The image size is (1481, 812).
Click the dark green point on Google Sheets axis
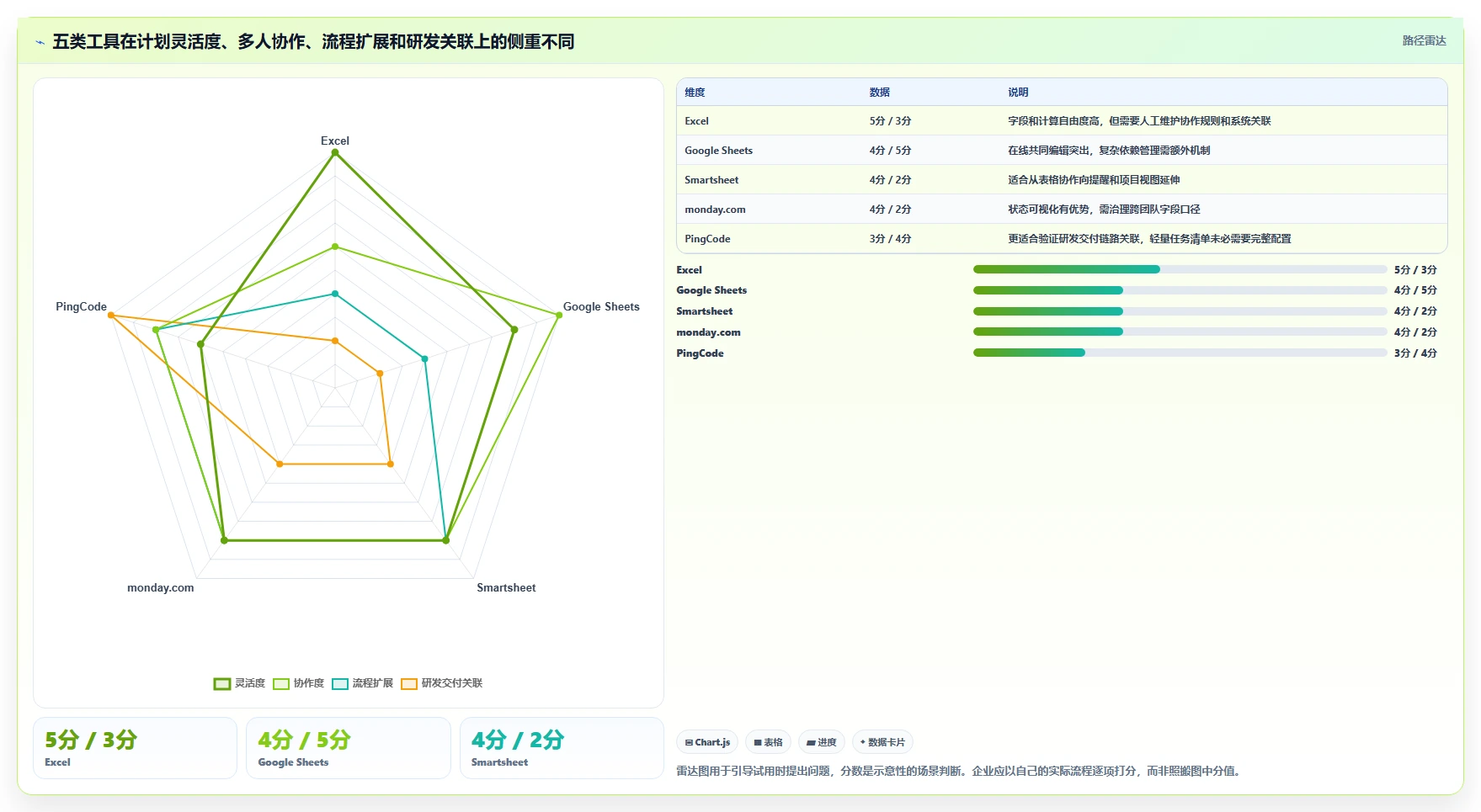point(514,330)
